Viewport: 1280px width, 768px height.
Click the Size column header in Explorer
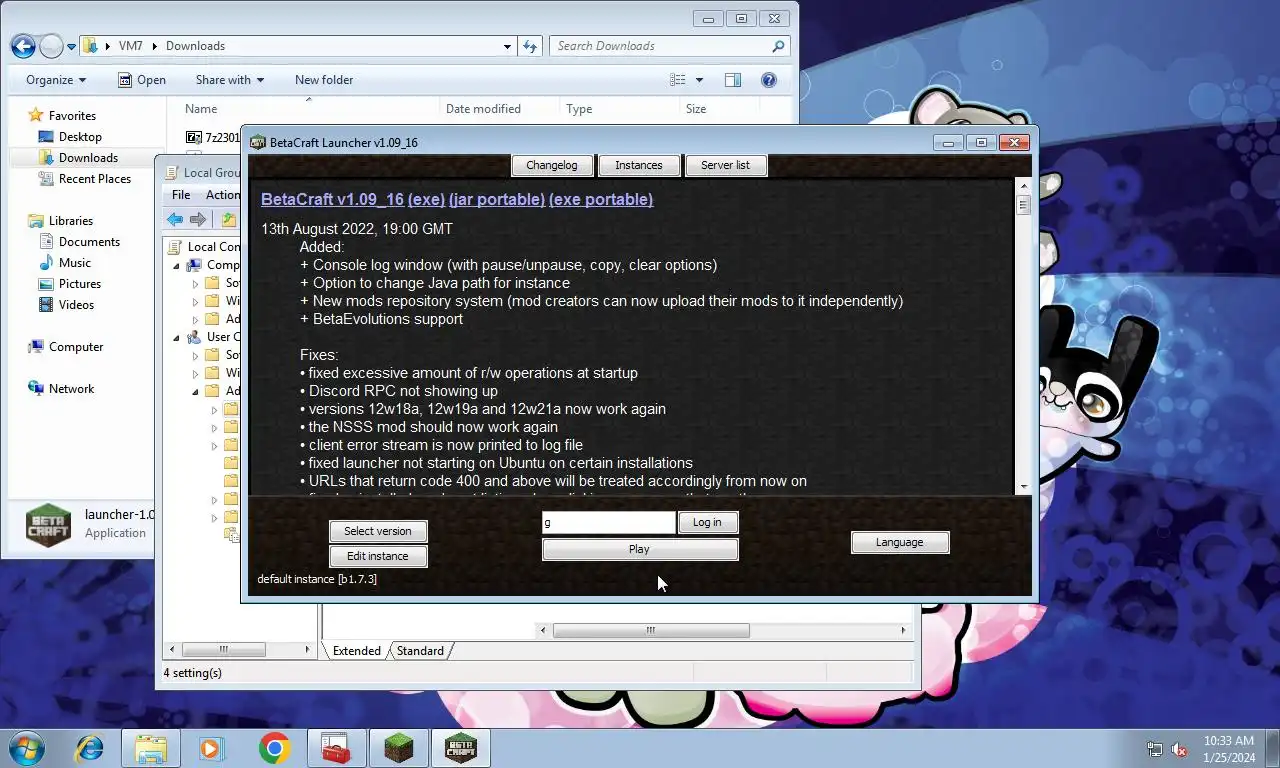(720, 109)
